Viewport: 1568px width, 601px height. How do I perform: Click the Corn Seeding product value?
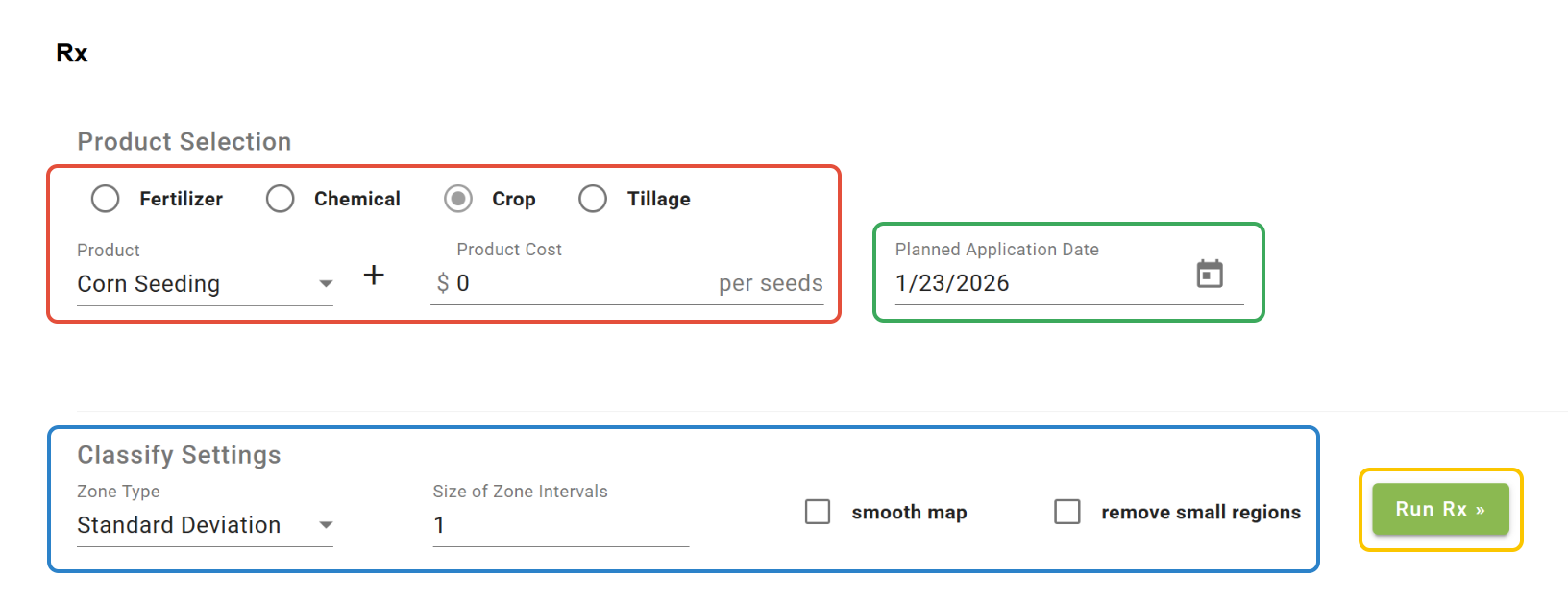149,284
